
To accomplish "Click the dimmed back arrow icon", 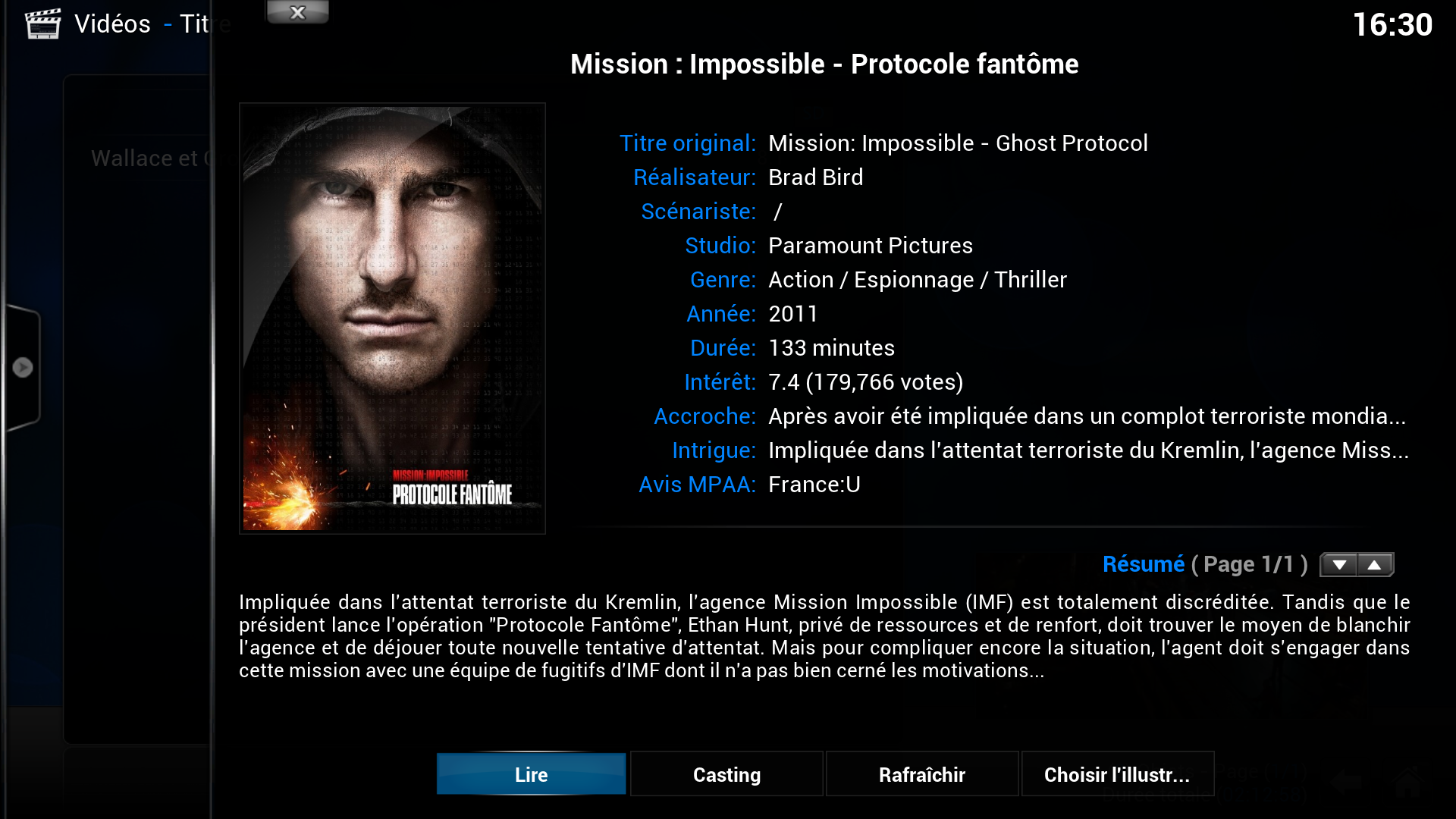I will click(x=1348, y=783).
